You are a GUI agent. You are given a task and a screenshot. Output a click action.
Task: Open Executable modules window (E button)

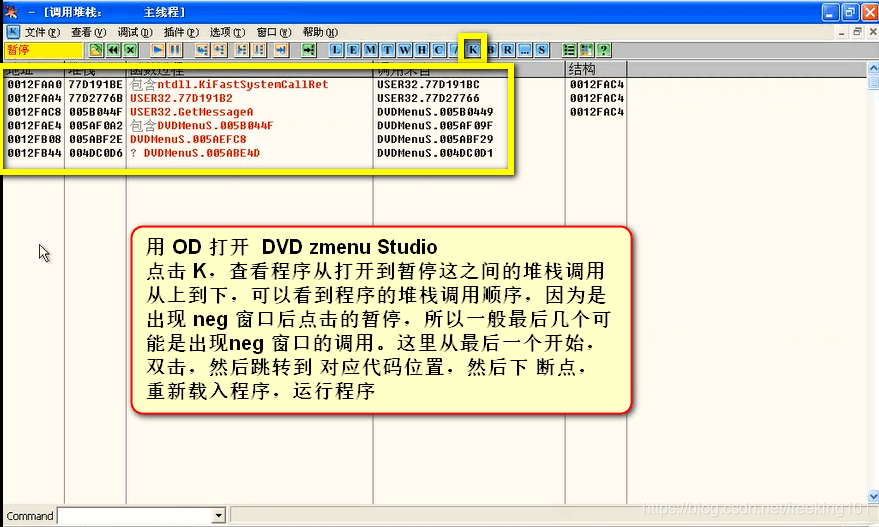[353, 50]
